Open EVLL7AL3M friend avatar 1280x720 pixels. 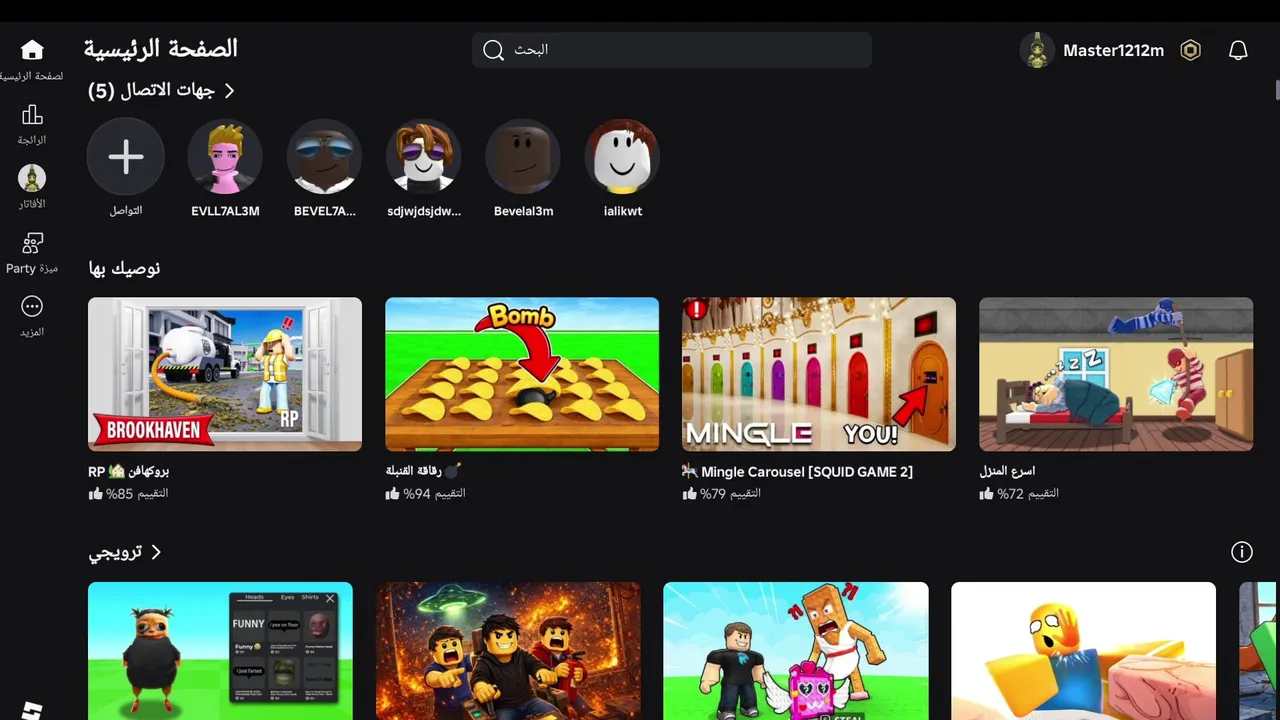tap(225, 157)
